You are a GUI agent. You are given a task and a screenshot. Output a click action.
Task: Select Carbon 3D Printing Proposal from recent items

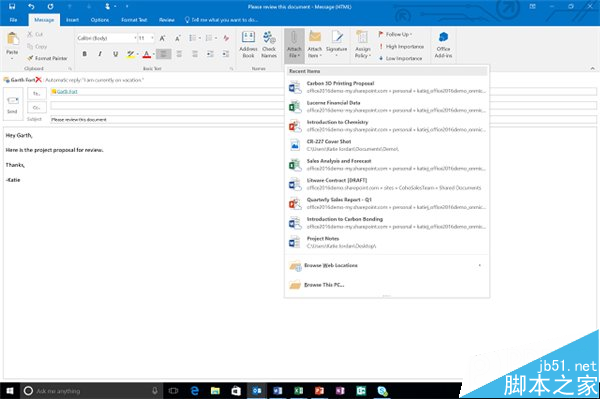coord(386,87)
